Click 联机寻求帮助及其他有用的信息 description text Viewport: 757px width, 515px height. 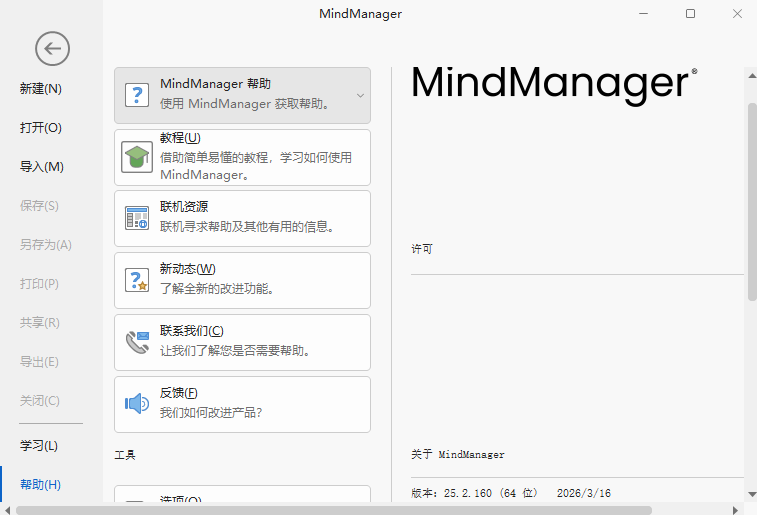click(x=247, y=227)
